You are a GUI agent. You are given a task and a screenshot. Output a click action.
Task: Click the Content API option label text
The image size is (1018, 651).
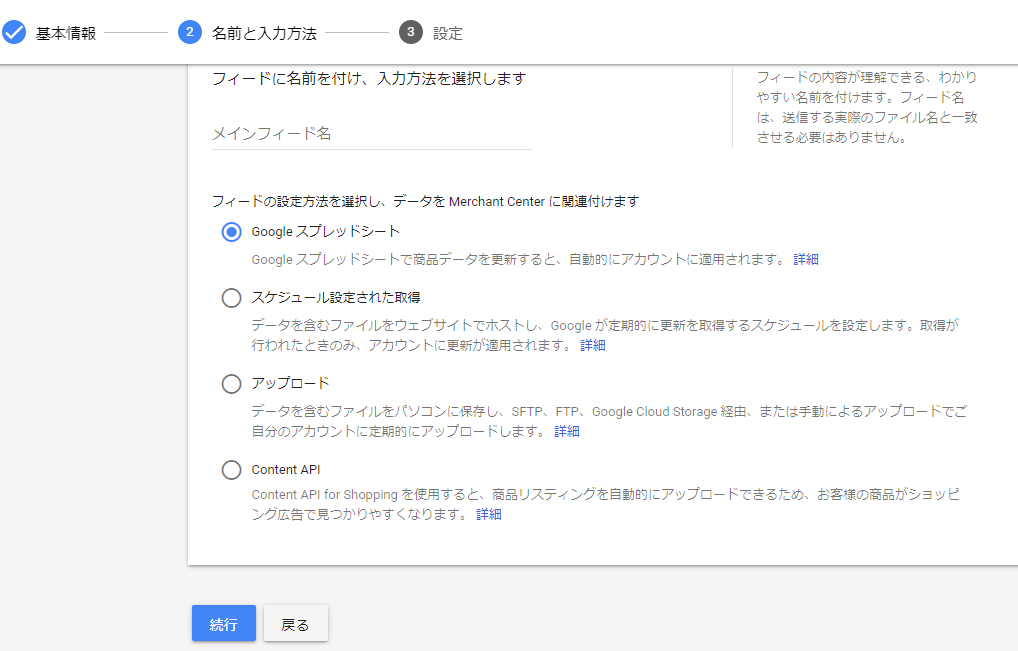click(286, 469)
